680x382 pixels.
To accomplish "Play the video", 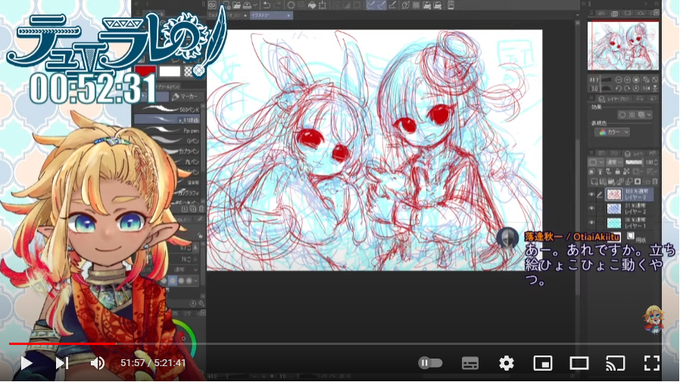I will point(26,363).
